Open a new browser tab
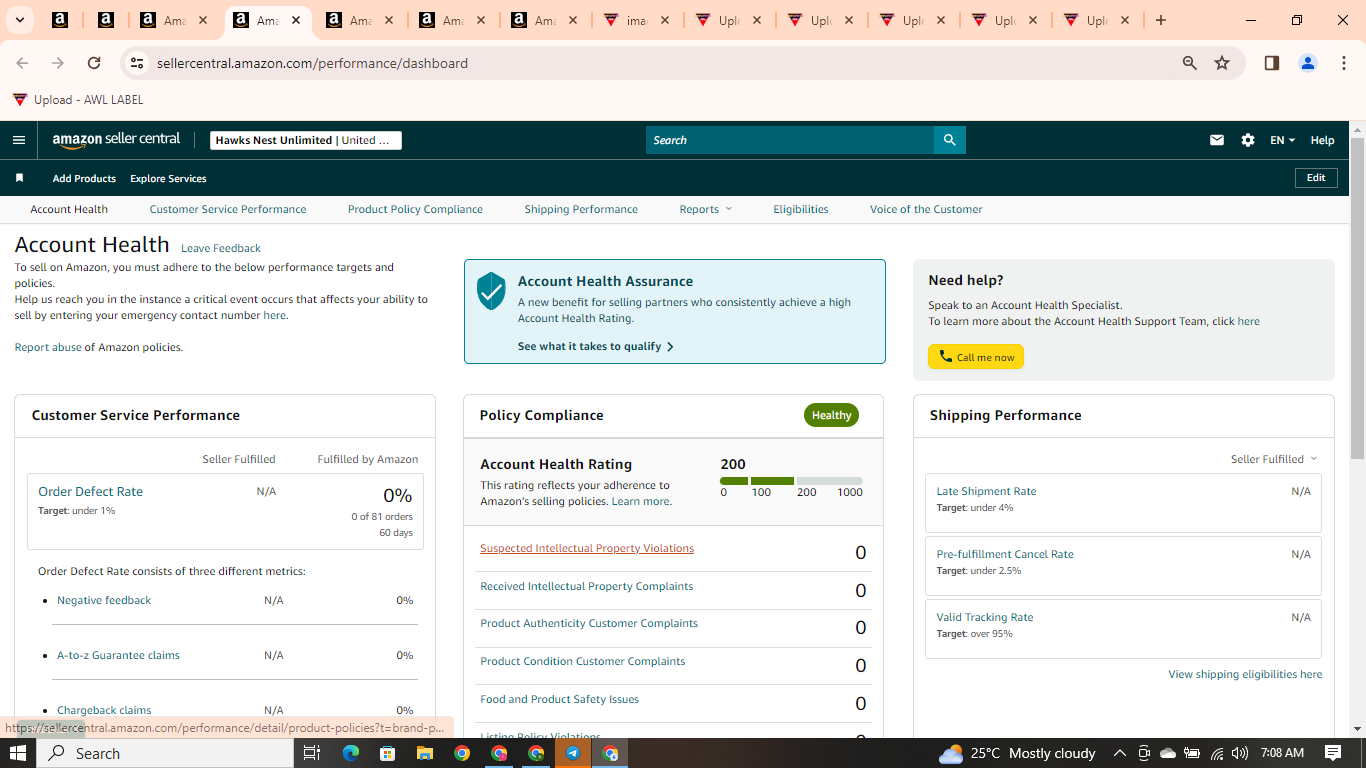Viewport: 1366px width, 768px height. [1161, 20]
